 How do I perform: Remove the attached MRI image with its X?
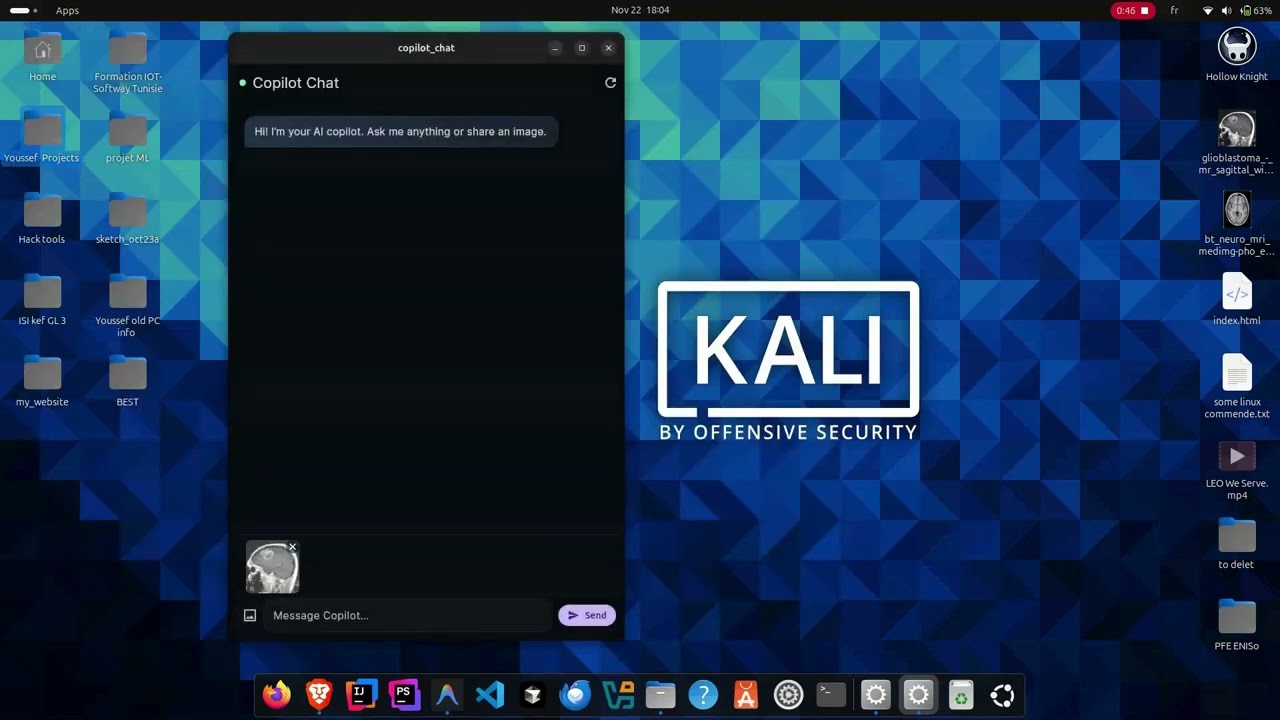click(x=292, y=547)
